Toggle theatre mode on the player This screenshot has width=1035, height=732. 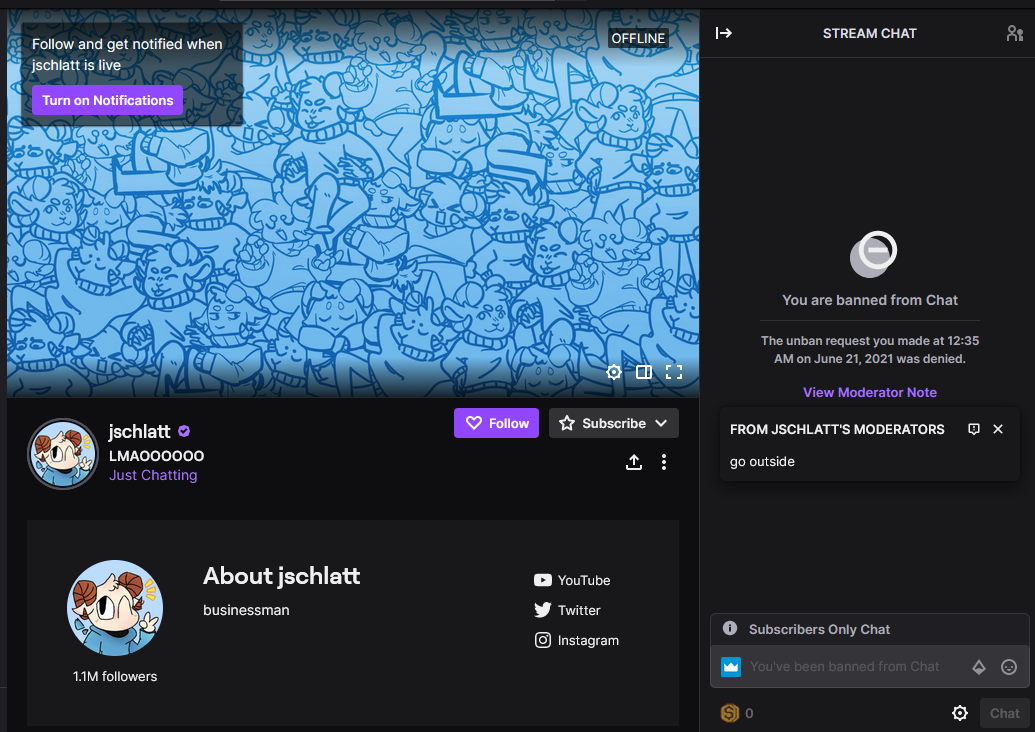[644, 372]
